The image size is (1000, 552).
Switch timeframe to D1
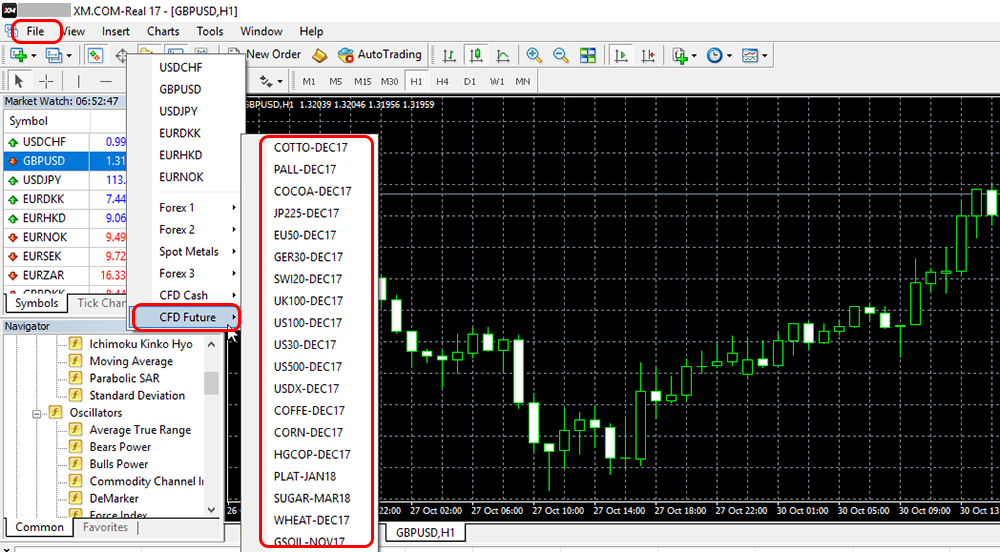[470, 82]
